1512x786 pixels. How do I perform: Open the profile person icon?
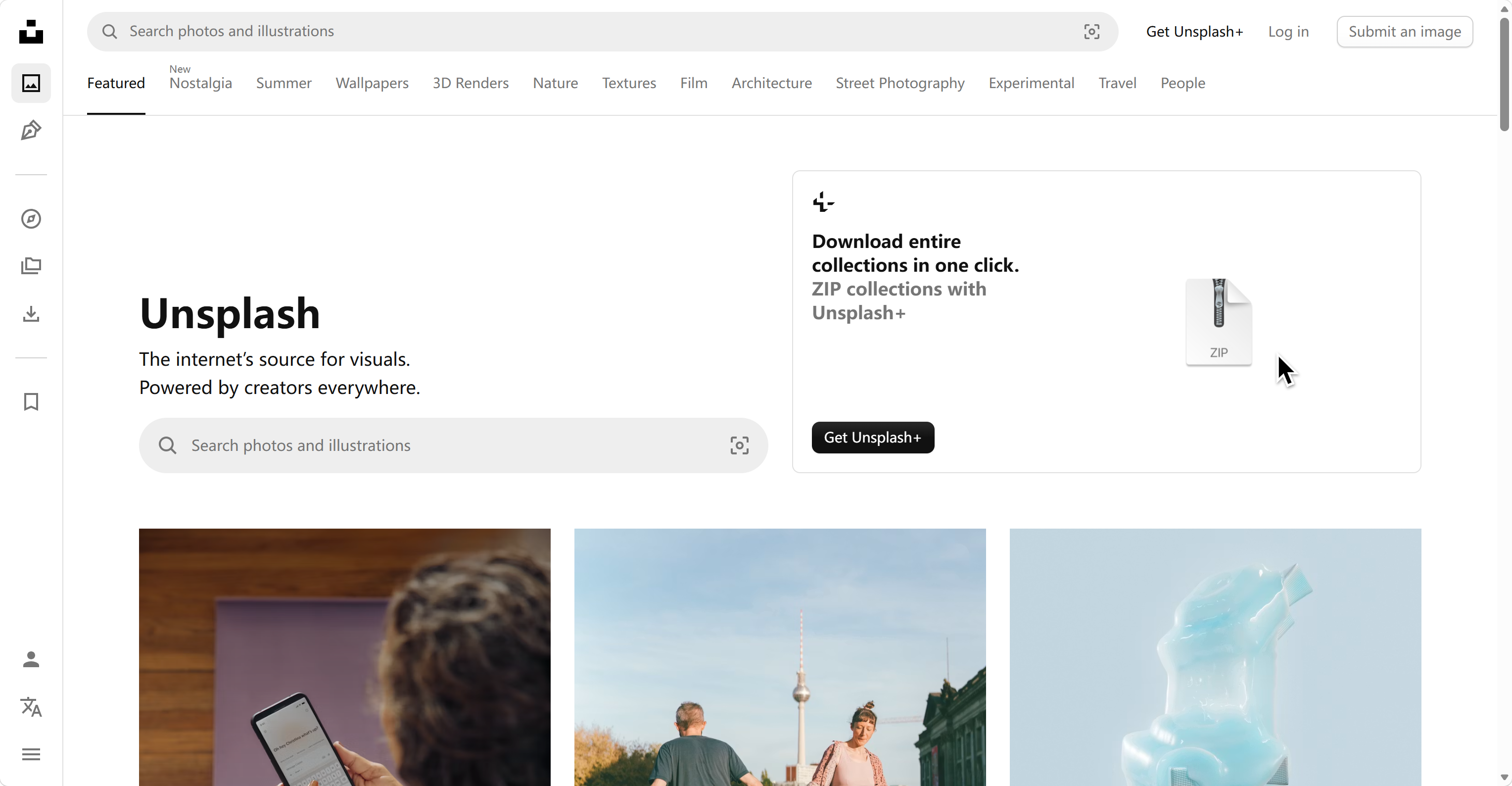click(x=31, y=660)
